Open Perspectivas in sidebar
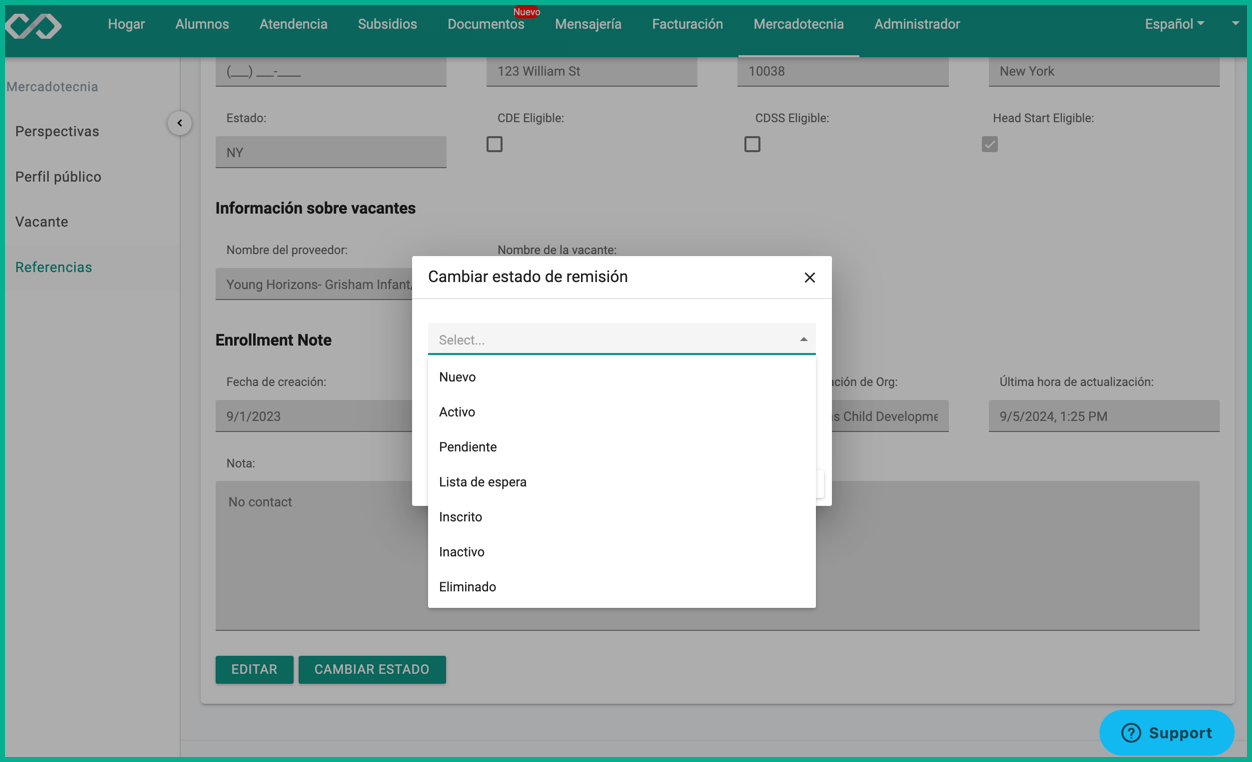This screenshot has height=762, width=1252. click(x=57, y=131)
